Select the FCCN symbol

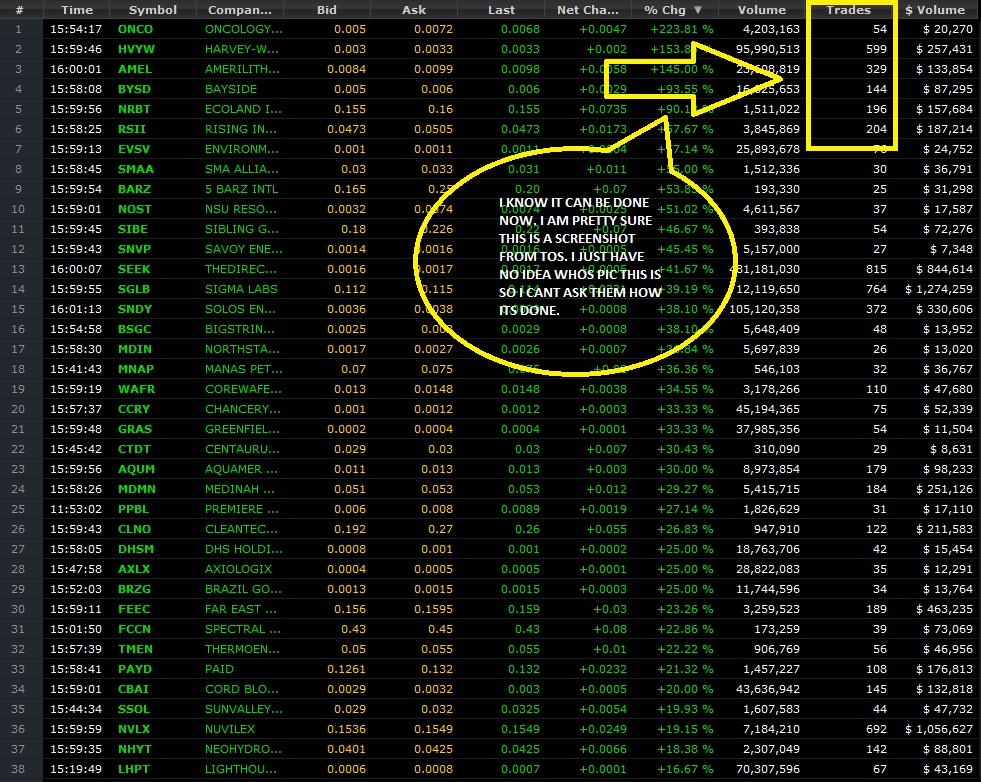pos(135,629)
